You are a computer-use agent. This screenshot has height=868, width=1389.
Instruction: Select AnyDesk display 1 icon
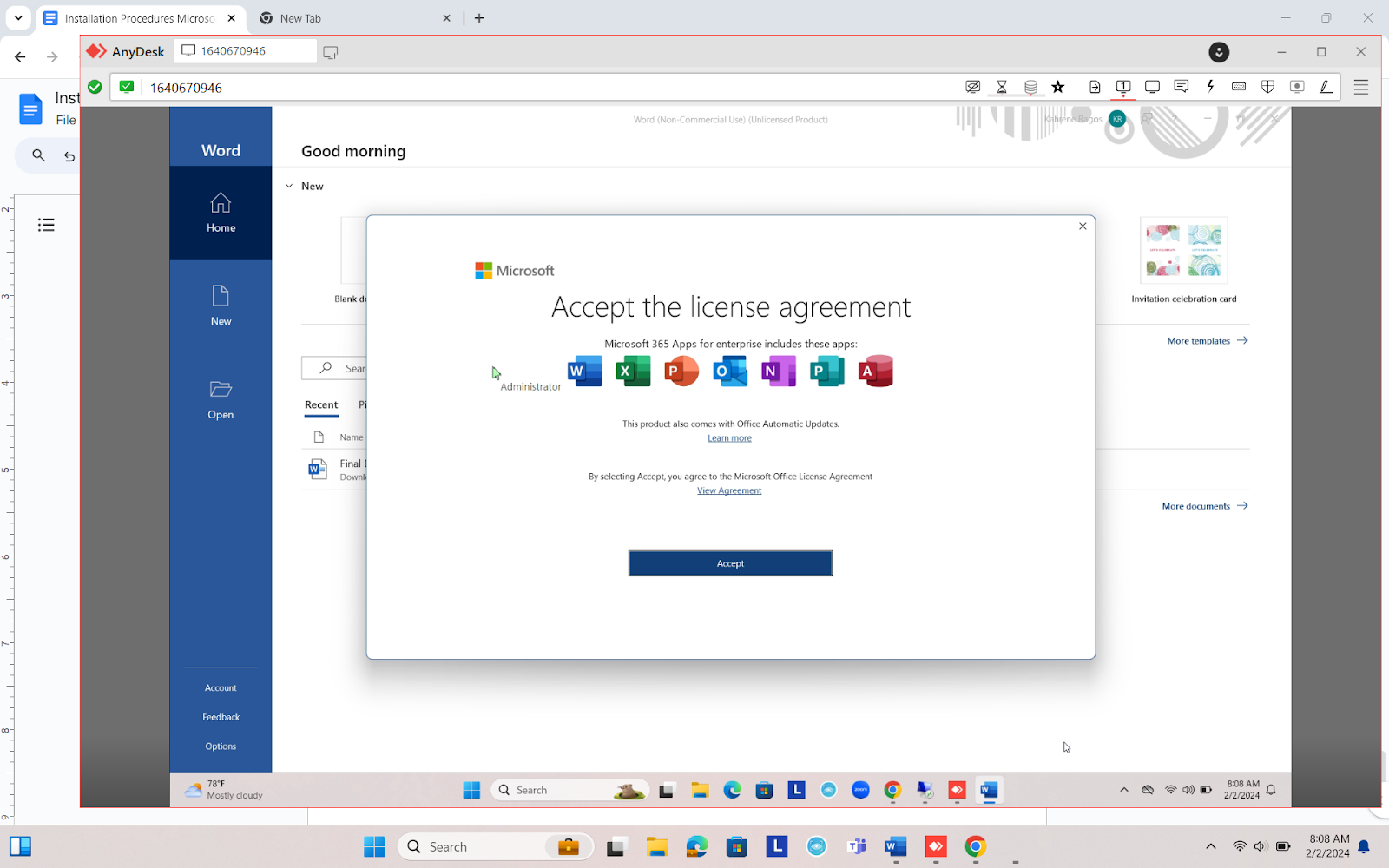click(1123, 87)
